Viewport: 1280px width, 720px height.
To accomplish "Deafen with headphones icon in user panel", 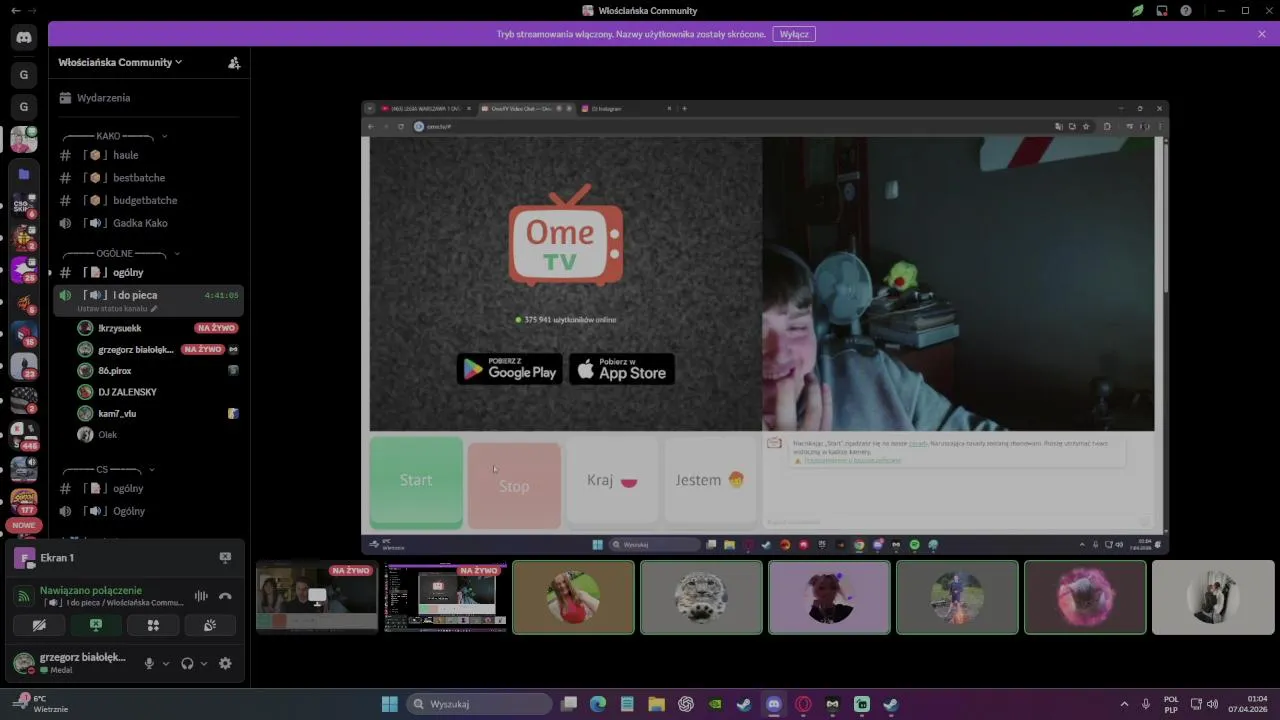I will pyautogui.click(x=187, y=663).
